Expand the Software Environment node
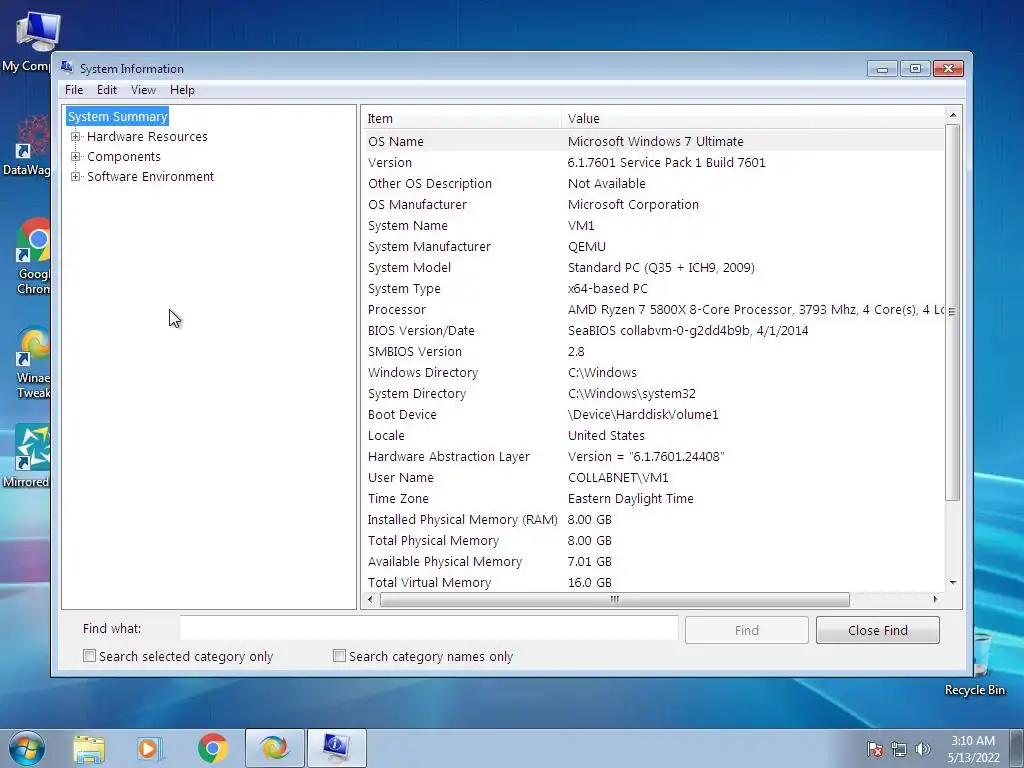 (x=76, y=176)
